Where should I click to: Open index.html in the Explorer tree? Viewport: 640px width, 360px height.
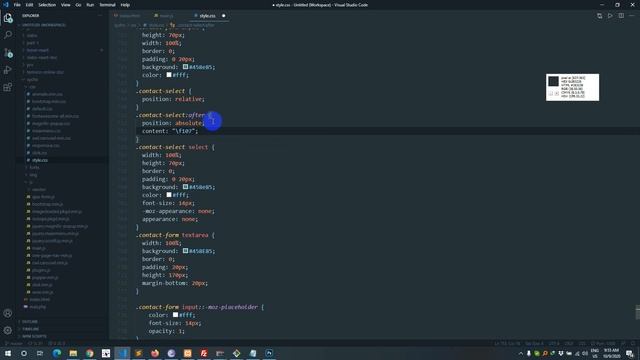pos(40,300)
